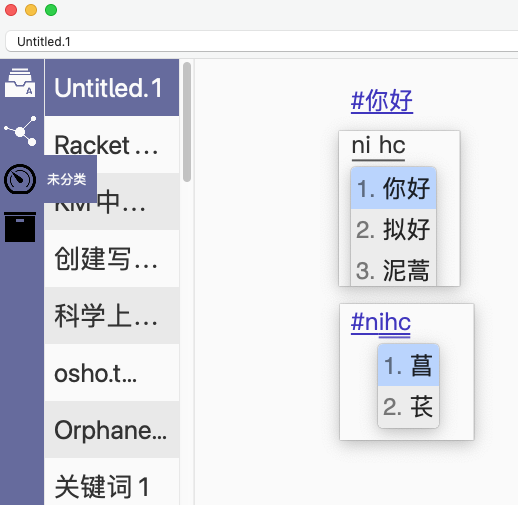Viewport: 518px width, 505px height.
Task: Click the note list scrollbar thumb
Action: (187, 122)
